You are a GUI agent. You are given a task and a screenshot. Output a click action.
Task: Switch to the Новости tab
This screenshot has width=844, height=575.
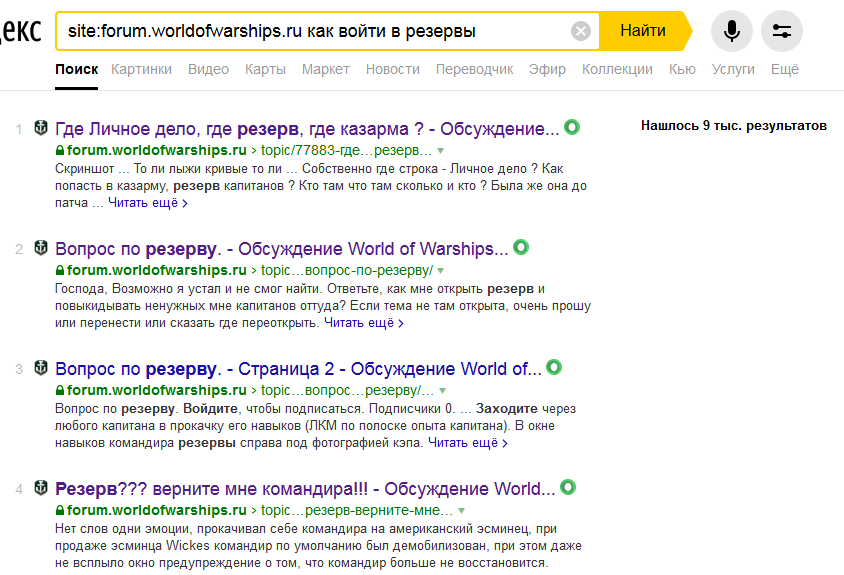click(x=392, y=69)
